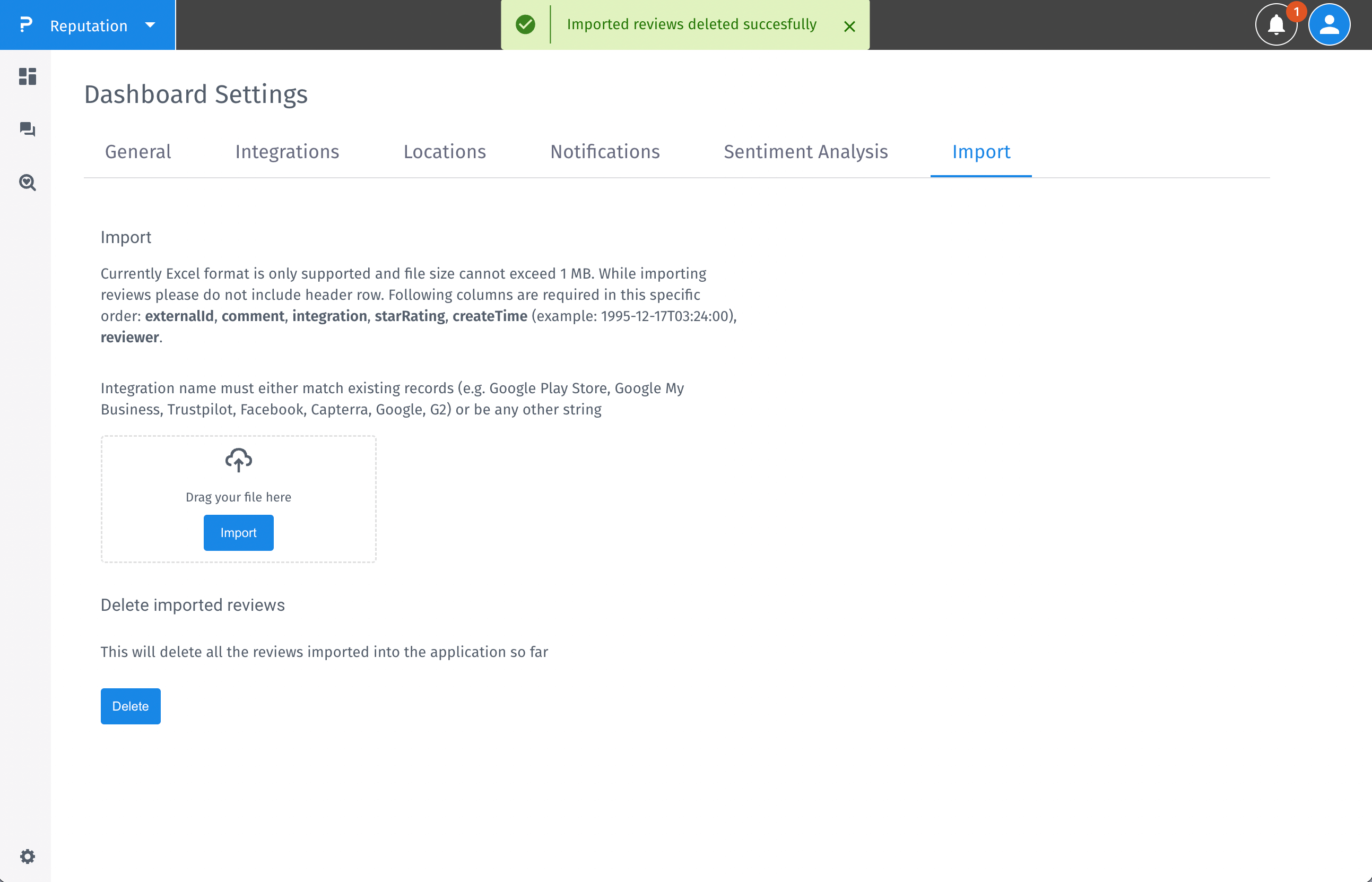Click the cloud upload icon
1372x882 pixels.
tap(238, 460)
